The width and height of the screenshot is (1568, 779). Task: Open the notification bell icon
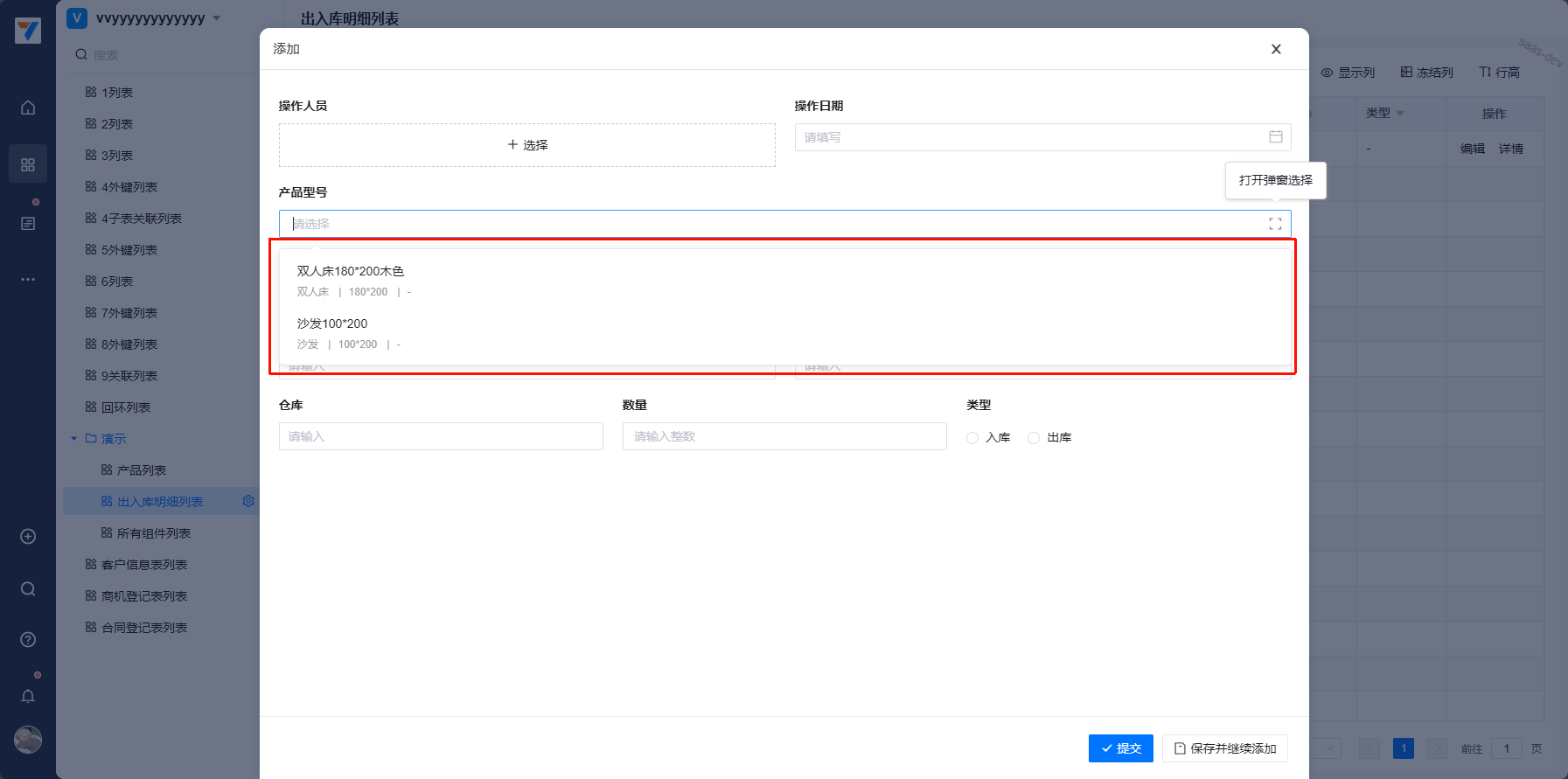[x=28, y=696]
